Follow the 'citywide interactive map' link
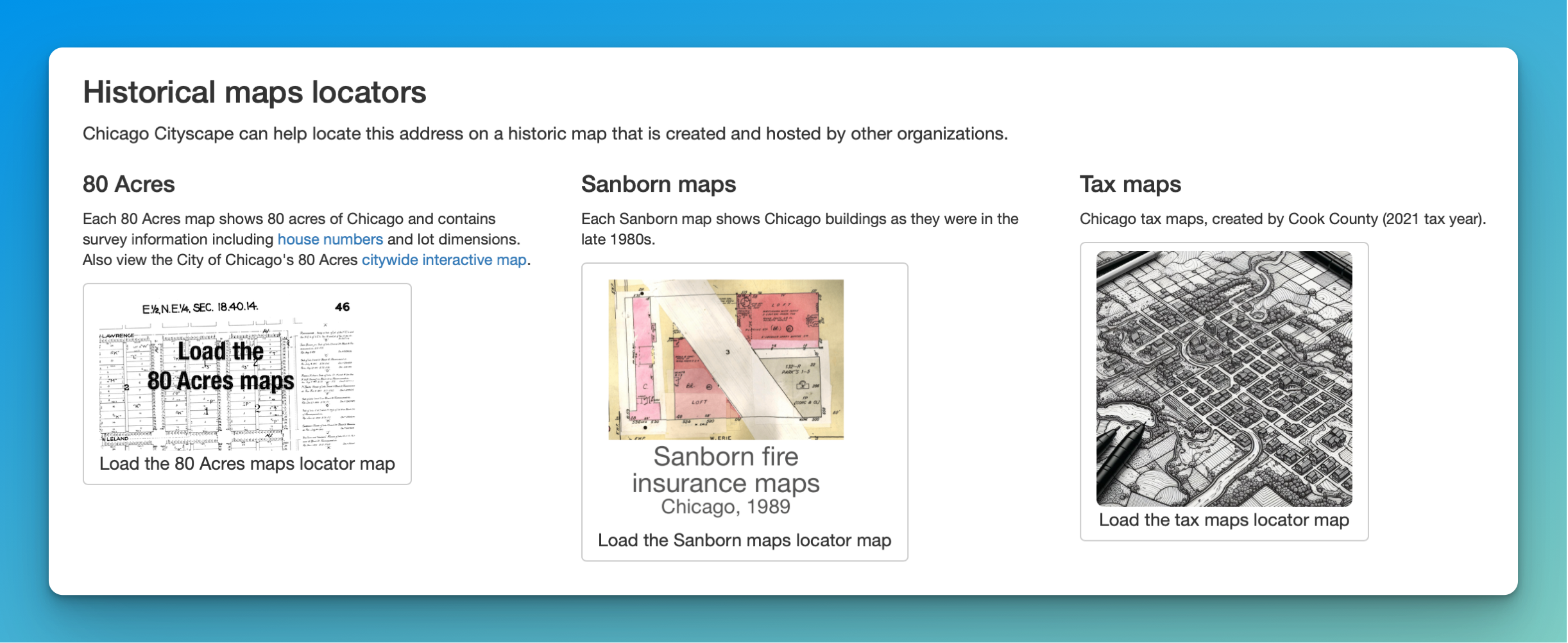Image resolution: width=1568 pixels, height=643 pixels. pyautogui.click(x=444, y=260)
